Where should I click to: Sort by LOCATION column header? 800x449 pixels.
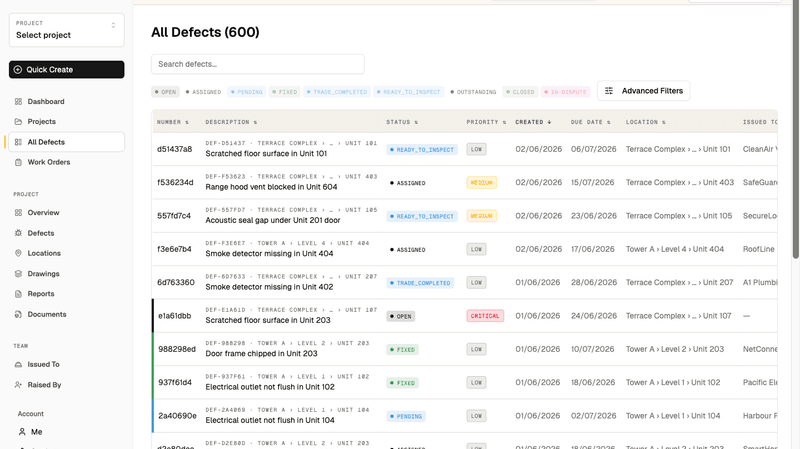(x=645, y=122)
